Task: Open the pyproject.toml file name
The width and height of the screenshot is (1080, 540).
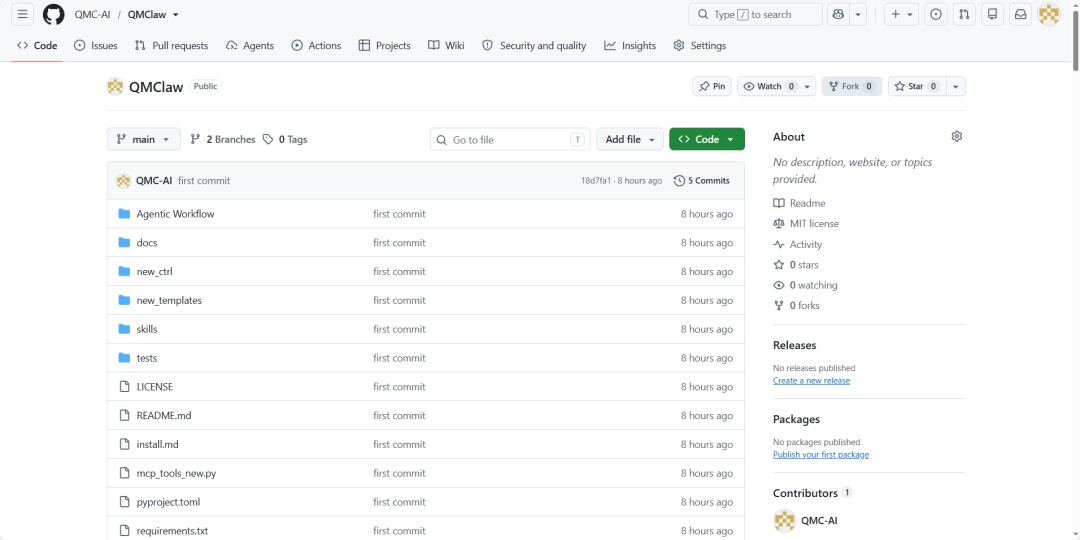Action: click(169, 503)
